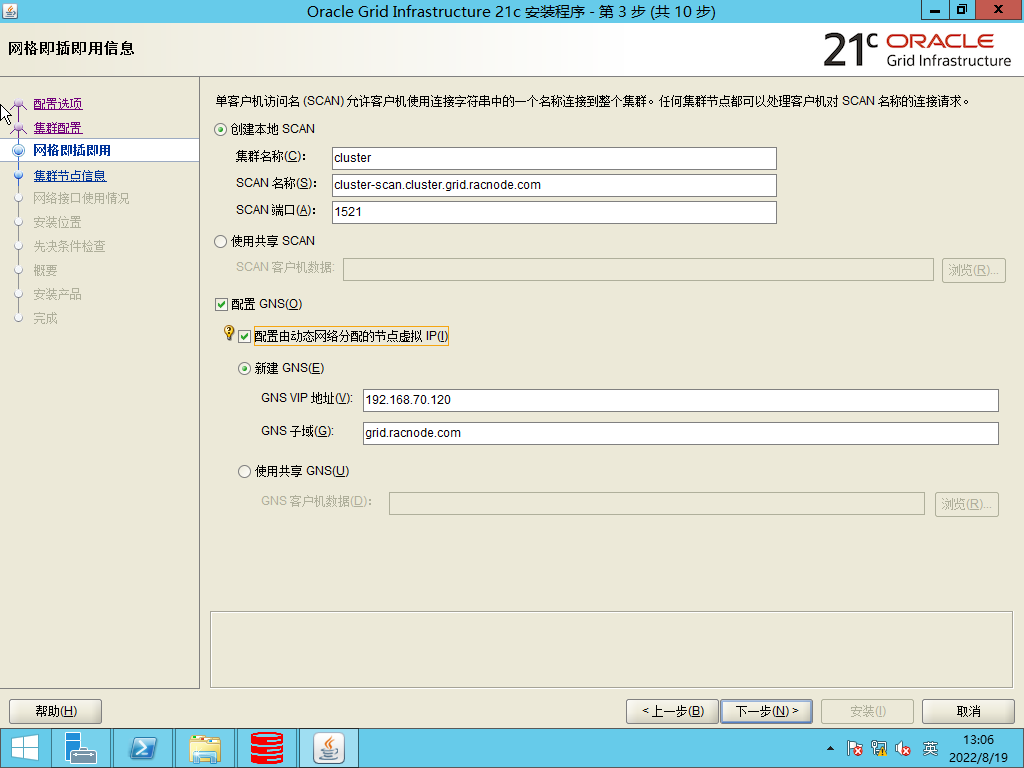Click the message area at the bottom
Screen dimensions: 1024x768
pyautogui.click(x=611, y=649)
